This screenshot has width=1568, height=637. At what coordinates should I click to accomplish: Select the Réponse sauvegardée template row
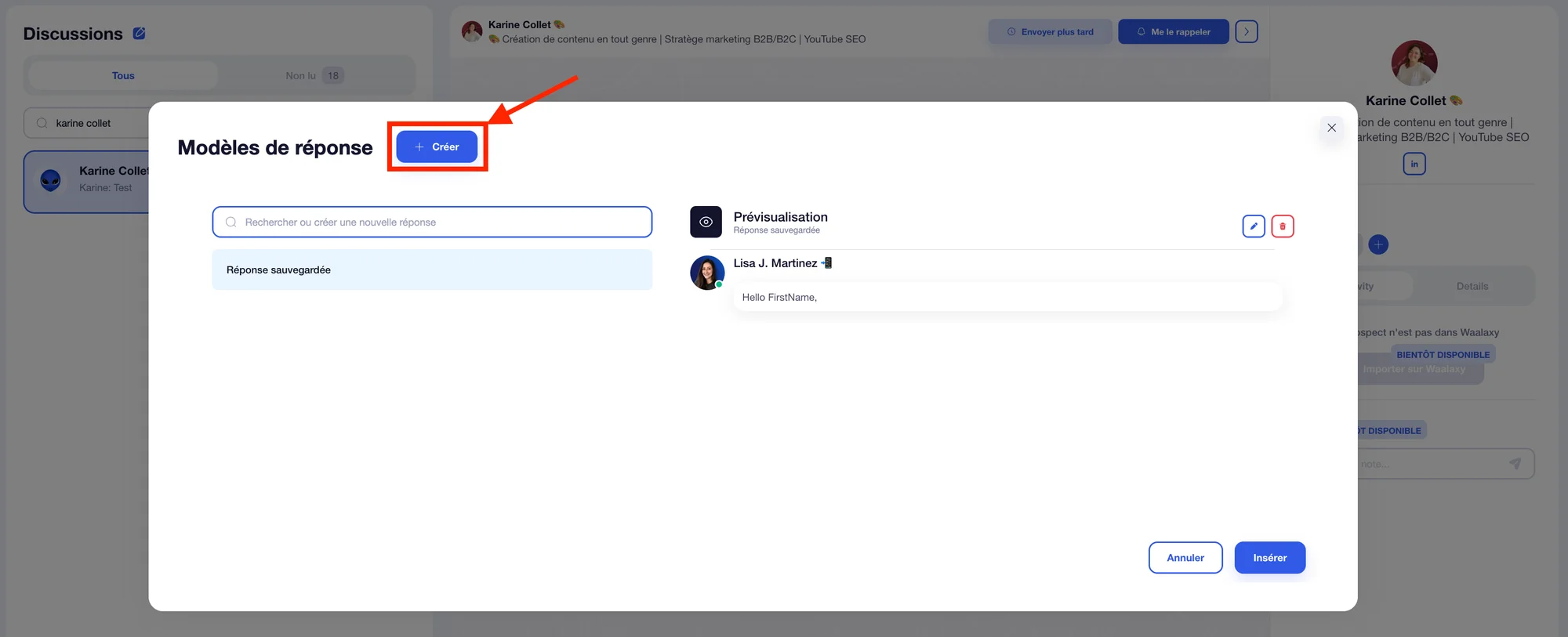tap(432, 270)
